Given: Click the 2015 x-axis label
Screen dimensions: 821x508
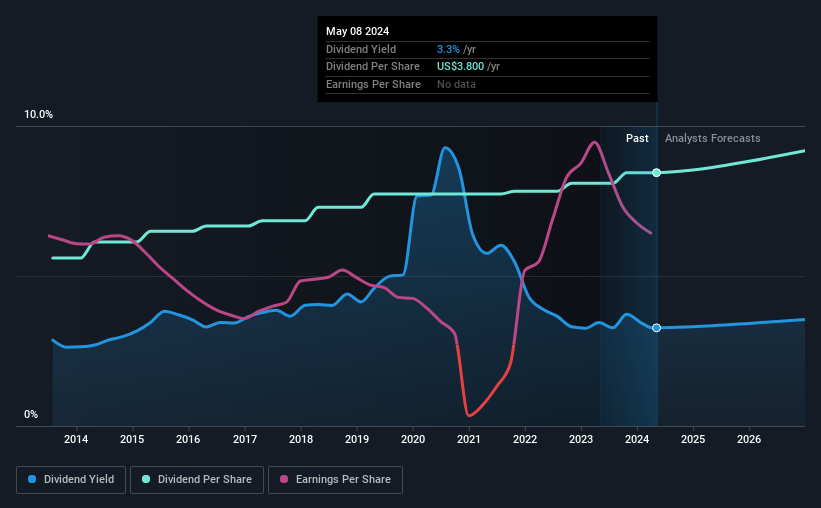Looking at the screenshot, I should coord(132,439).
